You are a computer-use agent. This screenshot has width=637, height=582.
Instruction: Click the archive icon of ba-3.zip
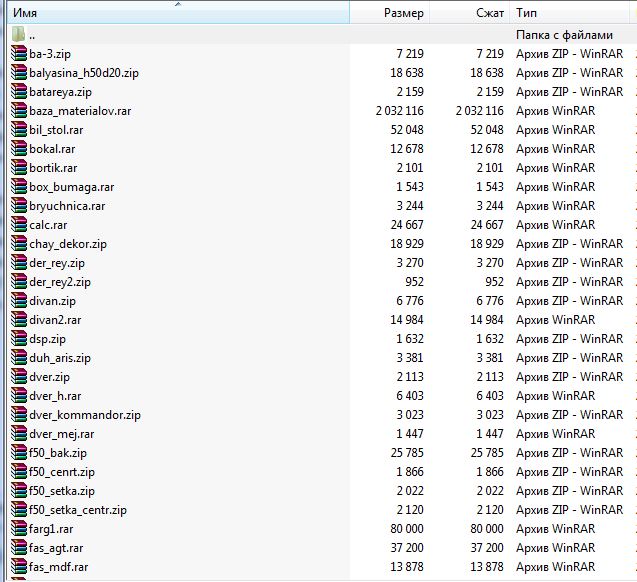[19, 54]
